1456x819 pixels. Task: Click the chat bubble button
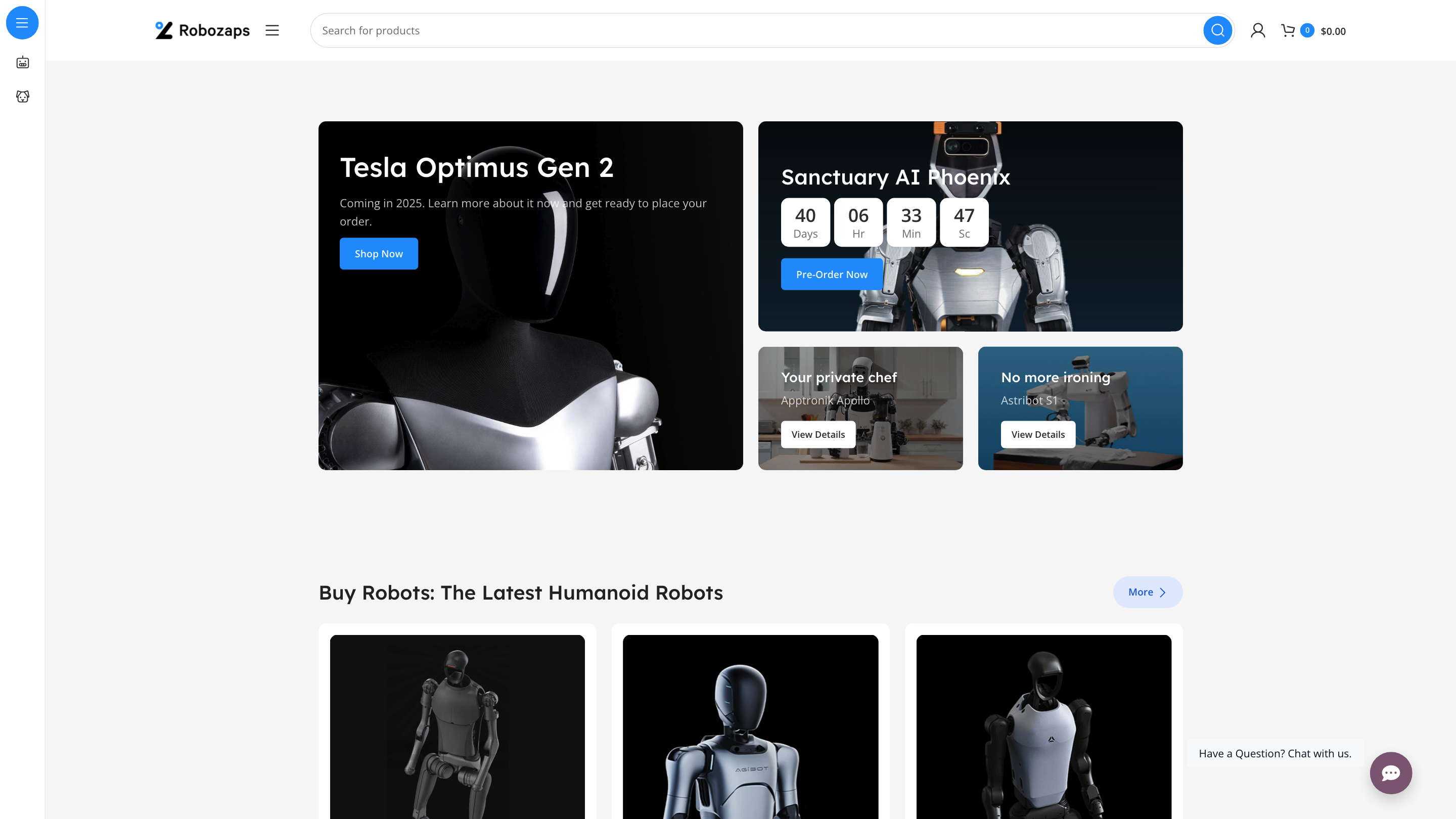click(x=1390, y=772)
